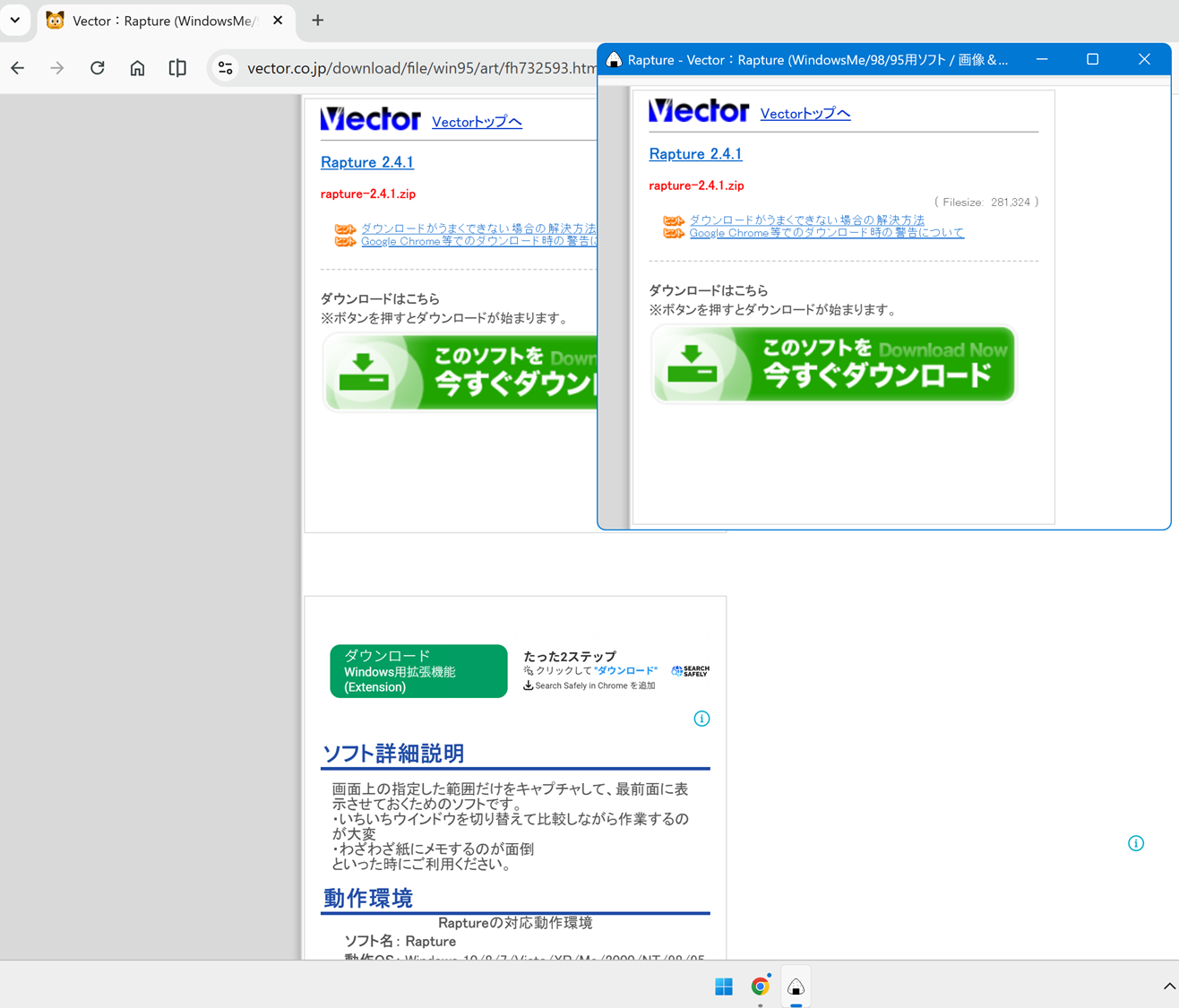Open the Windows Start menu
The image size is (1179, 1008).
(x=724, y=986)
